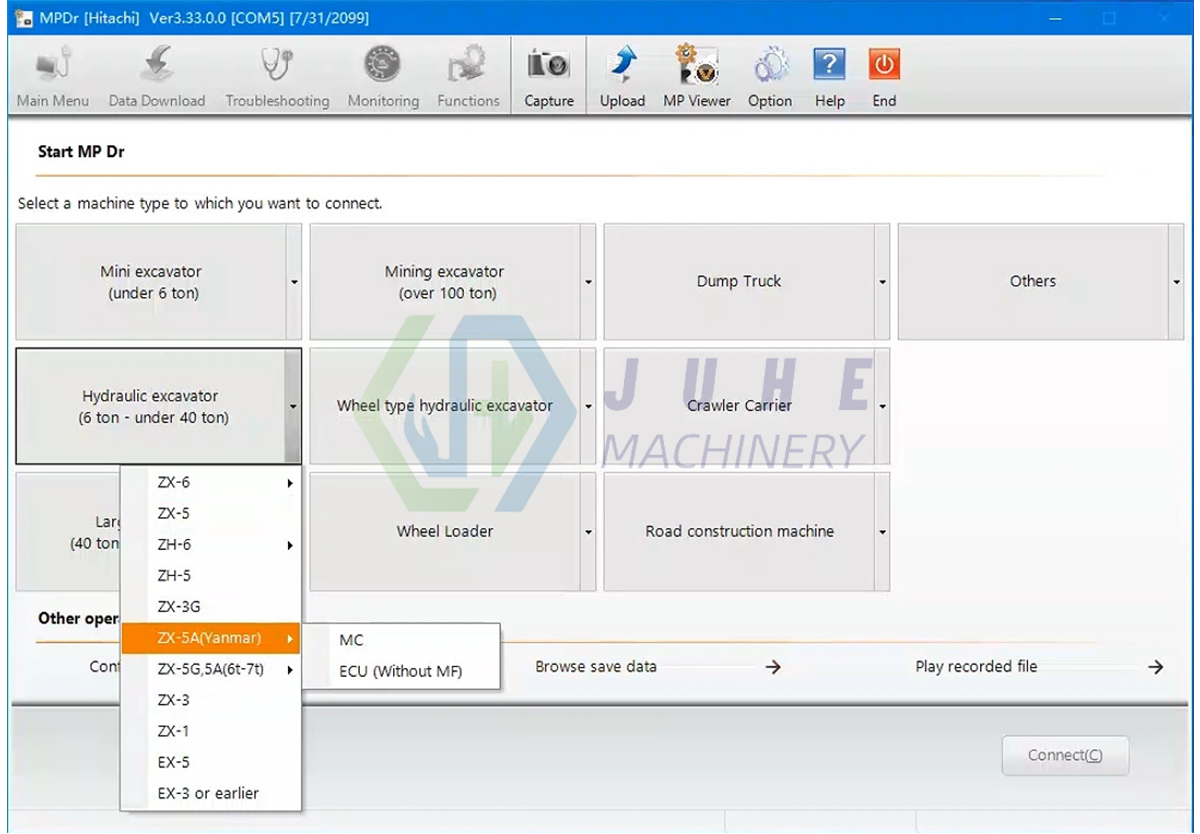The image size is (1200, 834).
Task: Click the Browse save data link
Action: 595,666
